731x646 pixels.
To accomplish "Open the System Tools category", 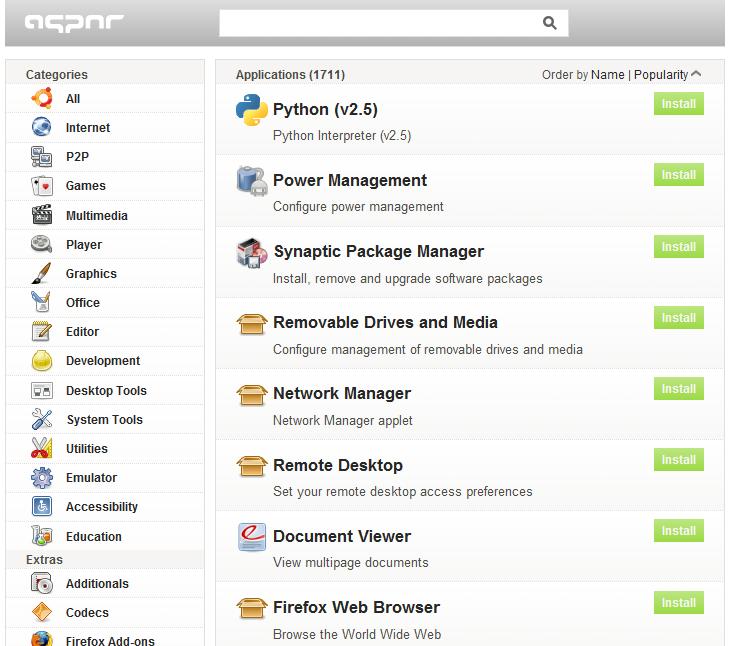I will click(105, 419).
